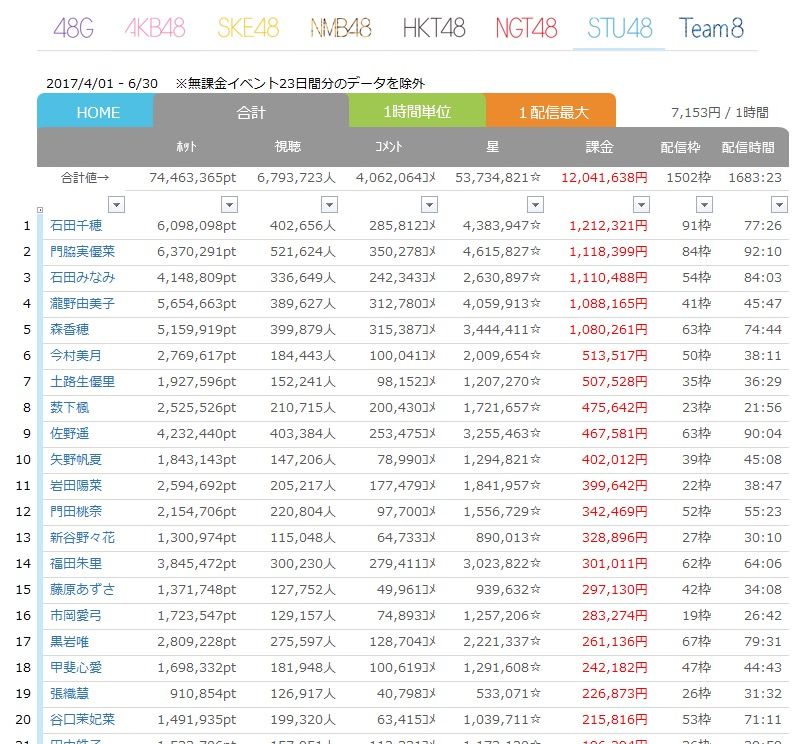Open member link 門脇実優菜
Viewport: 808px width, 744px height.
coord(82,251)
